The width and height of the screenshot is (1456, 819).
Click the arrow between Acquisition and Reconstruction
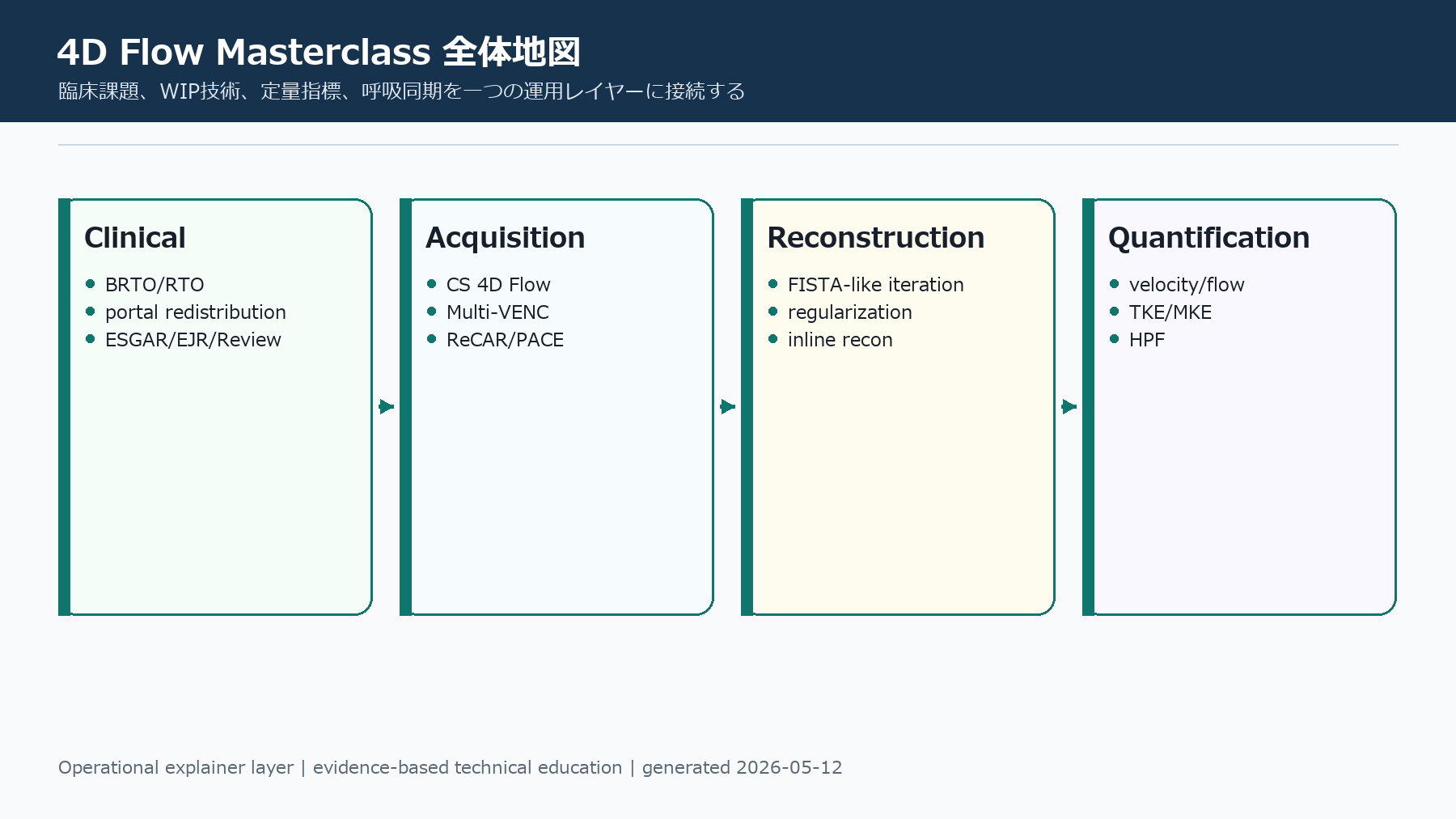(x=728, y=406)
